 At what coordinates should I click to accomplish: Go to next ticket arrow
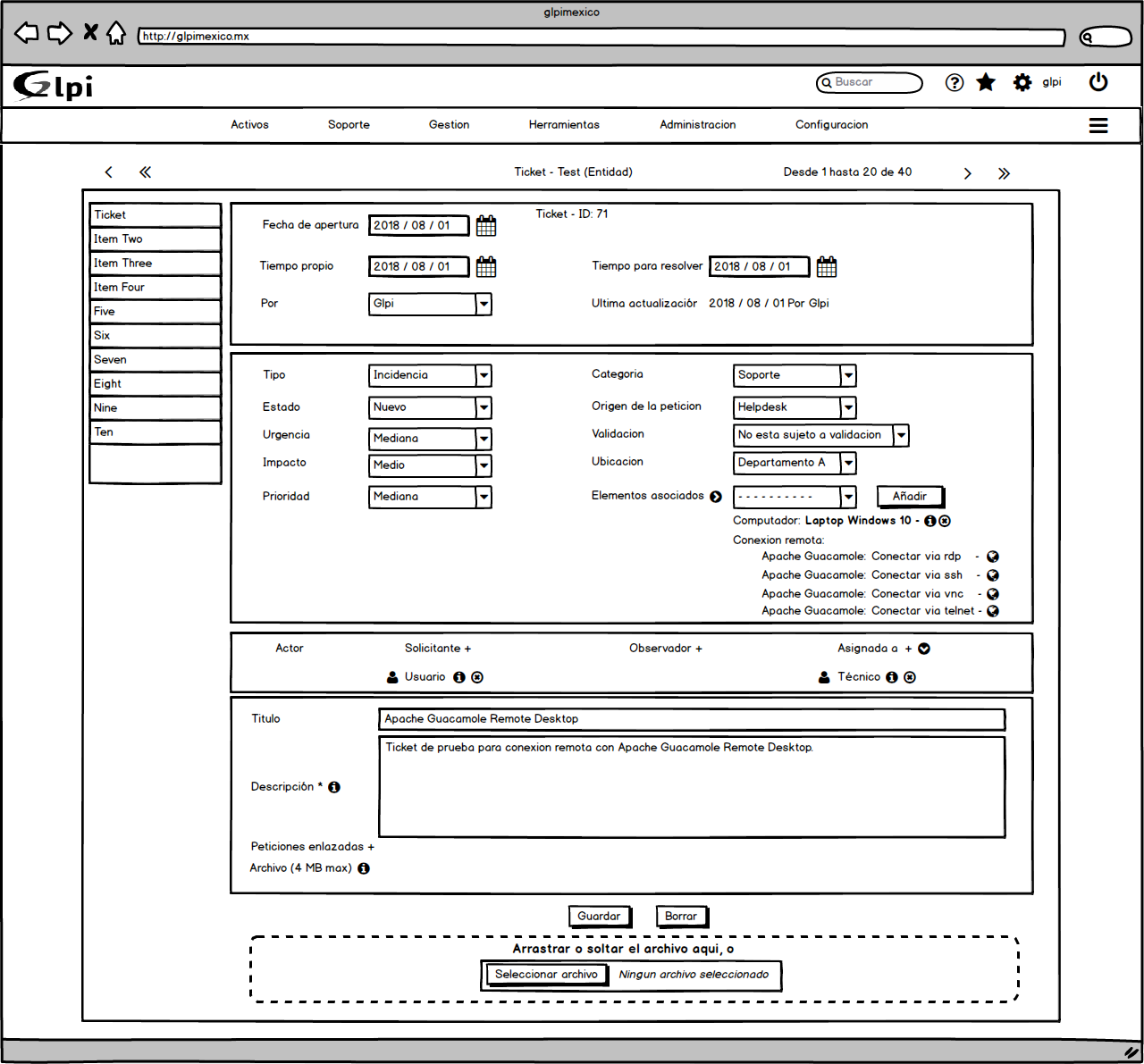(x=967, y=173)
